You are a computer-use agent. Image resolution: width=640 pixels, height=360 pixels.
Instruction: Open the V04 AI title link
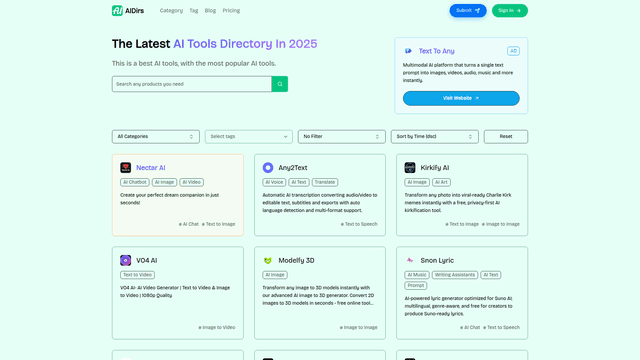pos(147,260)
